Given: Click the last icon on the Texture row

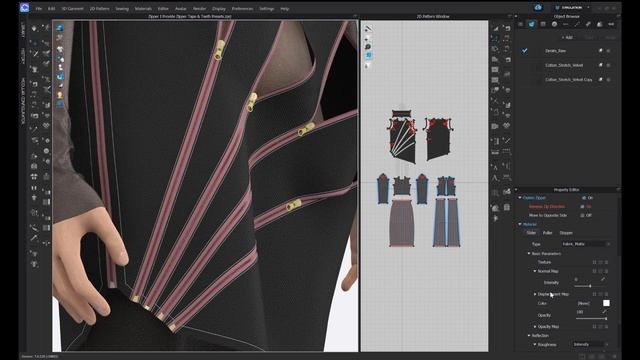Looking at the screenshot, I should click(607, 262).
